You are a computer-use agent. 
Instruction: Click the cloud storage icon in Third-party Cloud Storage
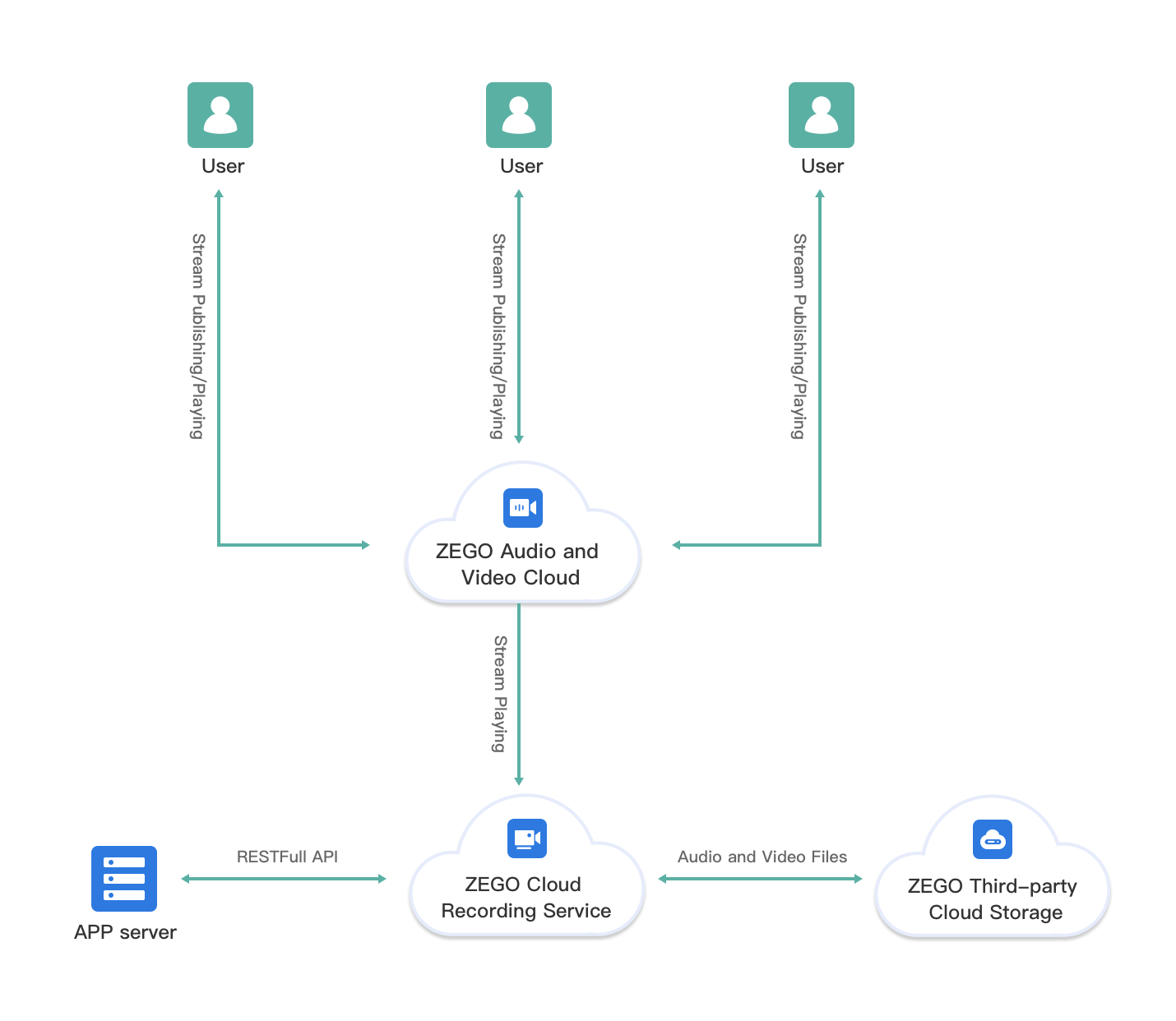click(993, 839)
